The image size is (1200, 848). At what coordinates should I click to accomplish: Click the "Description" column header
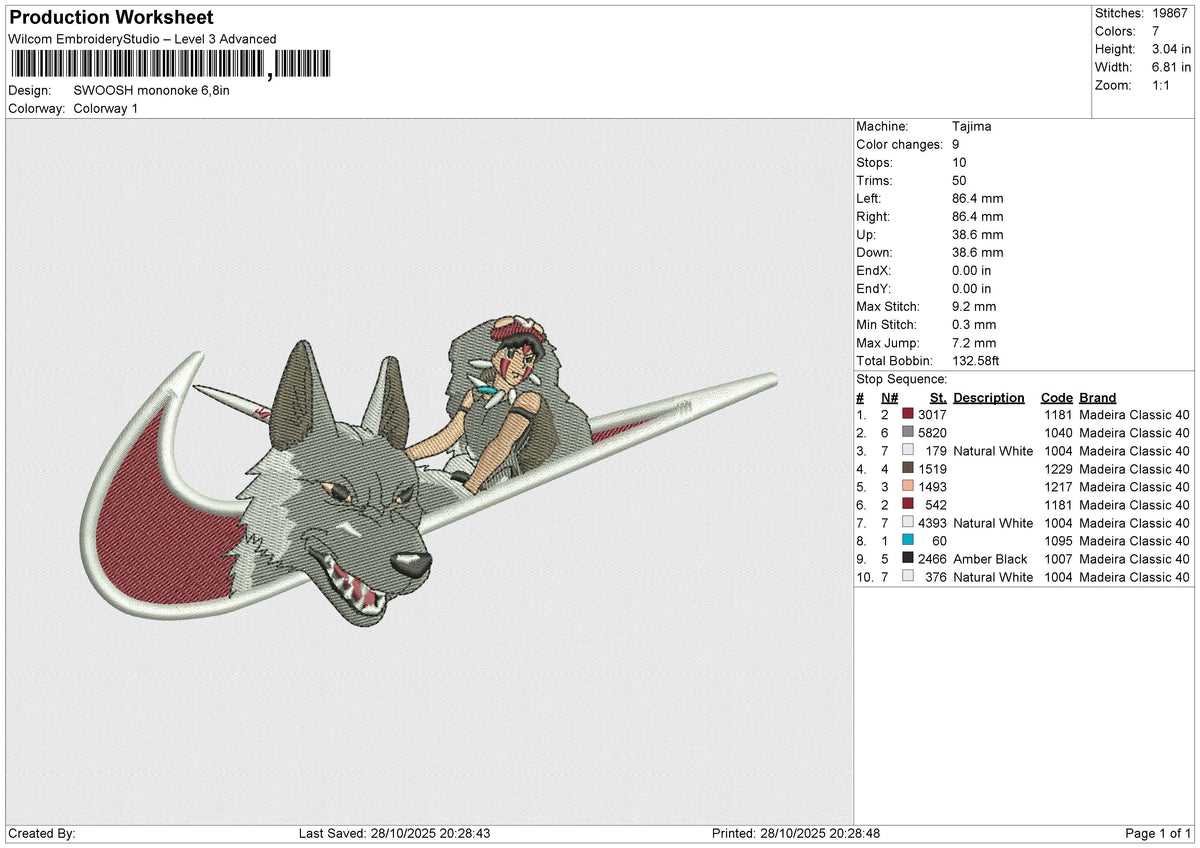pos(989,397)
